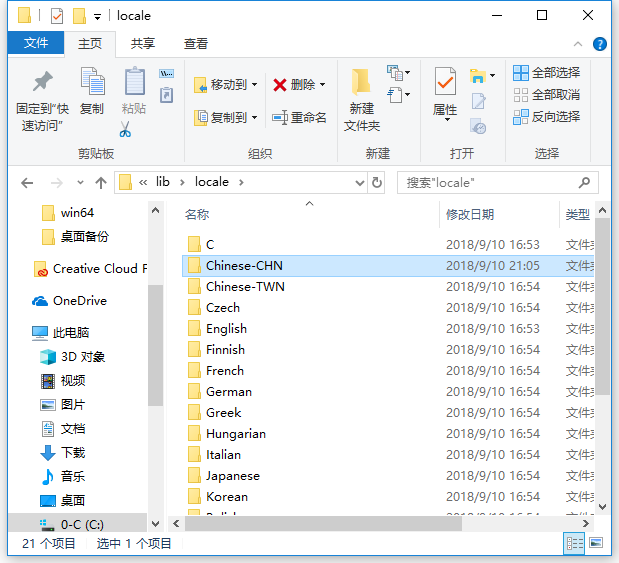Click Copy path icon in clipboard group

167,73
